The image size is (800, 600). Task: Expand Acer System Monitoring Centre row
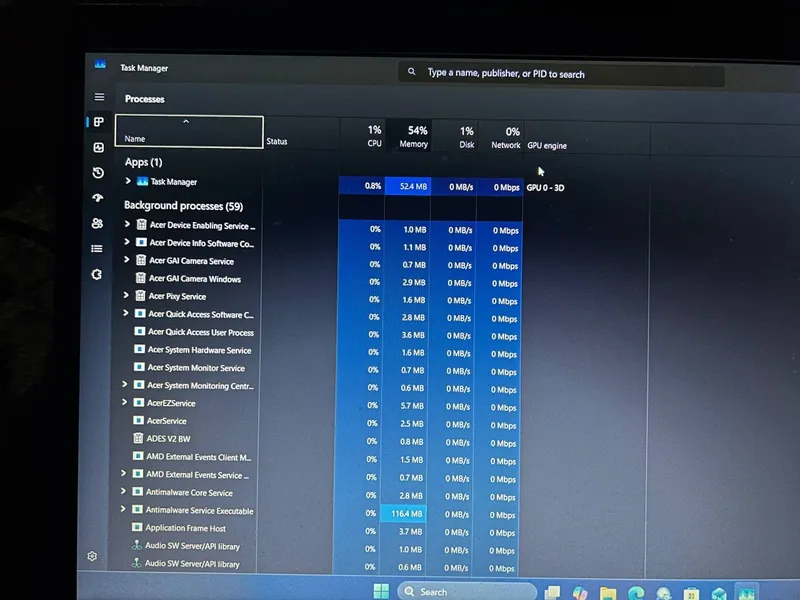[124, 384]
